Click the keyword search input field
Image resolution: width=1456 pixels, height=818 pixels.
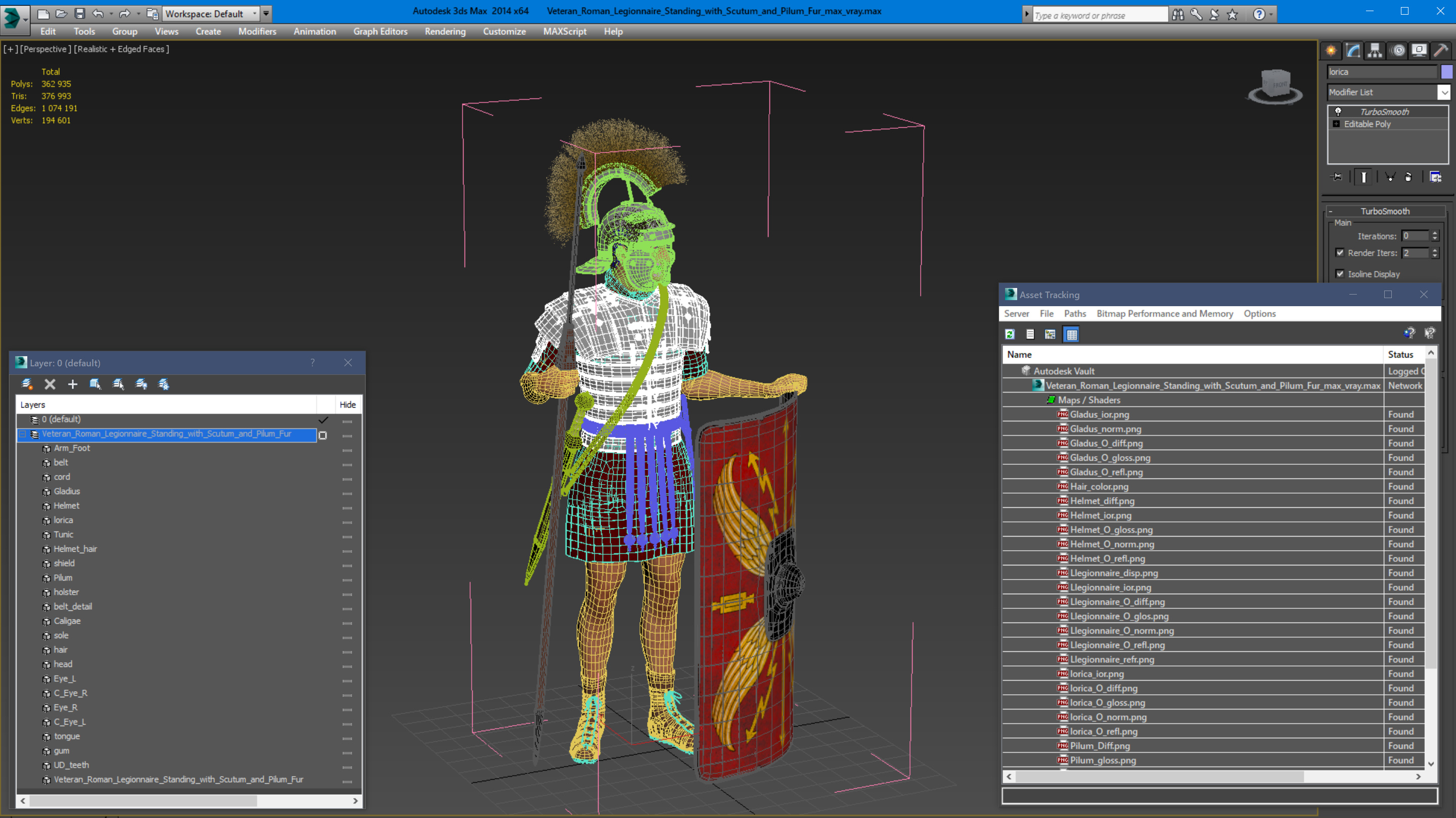click(x=1100, y=15)
